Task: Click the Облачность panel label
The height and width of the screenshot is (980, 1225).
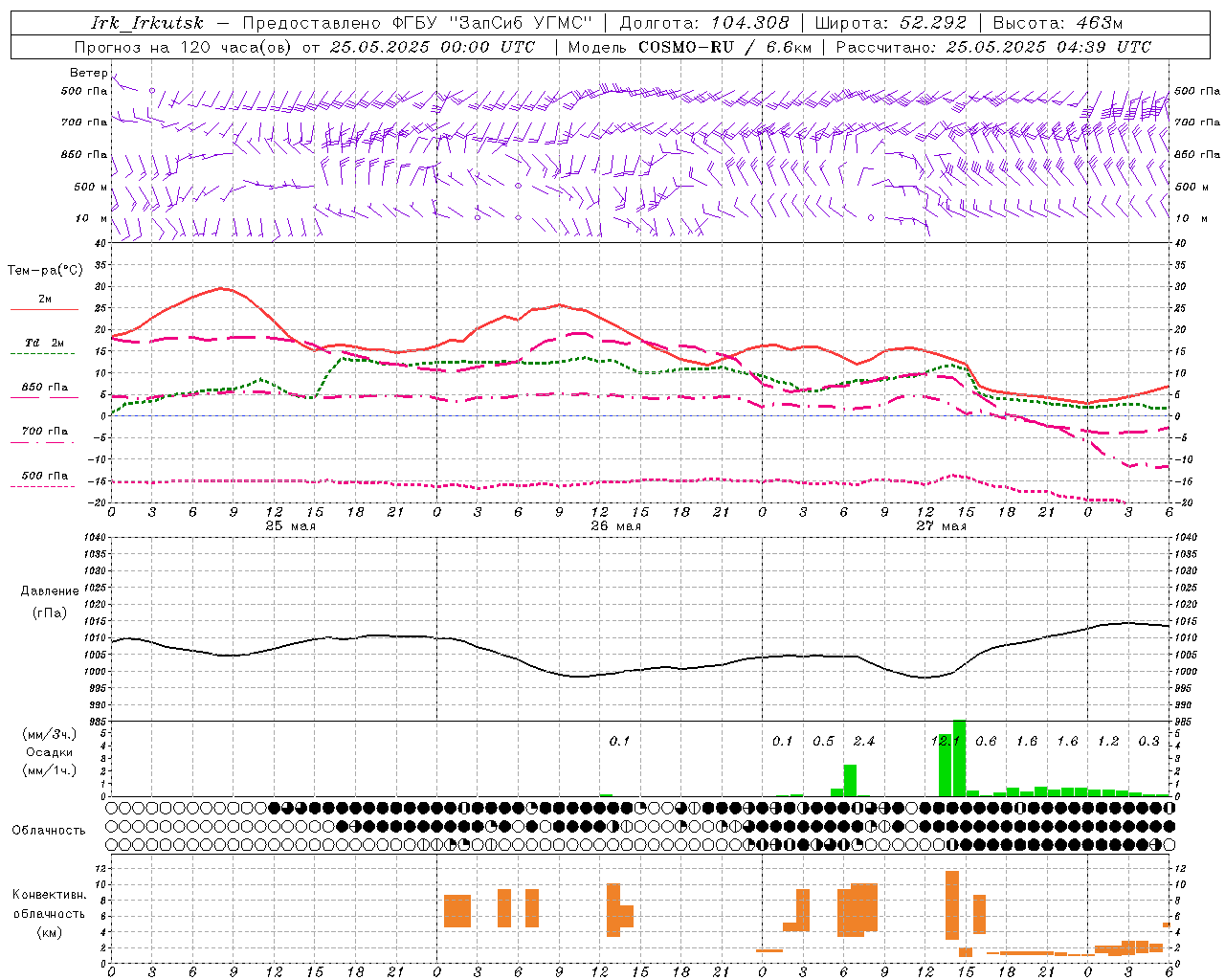Action: coord(49,831)
